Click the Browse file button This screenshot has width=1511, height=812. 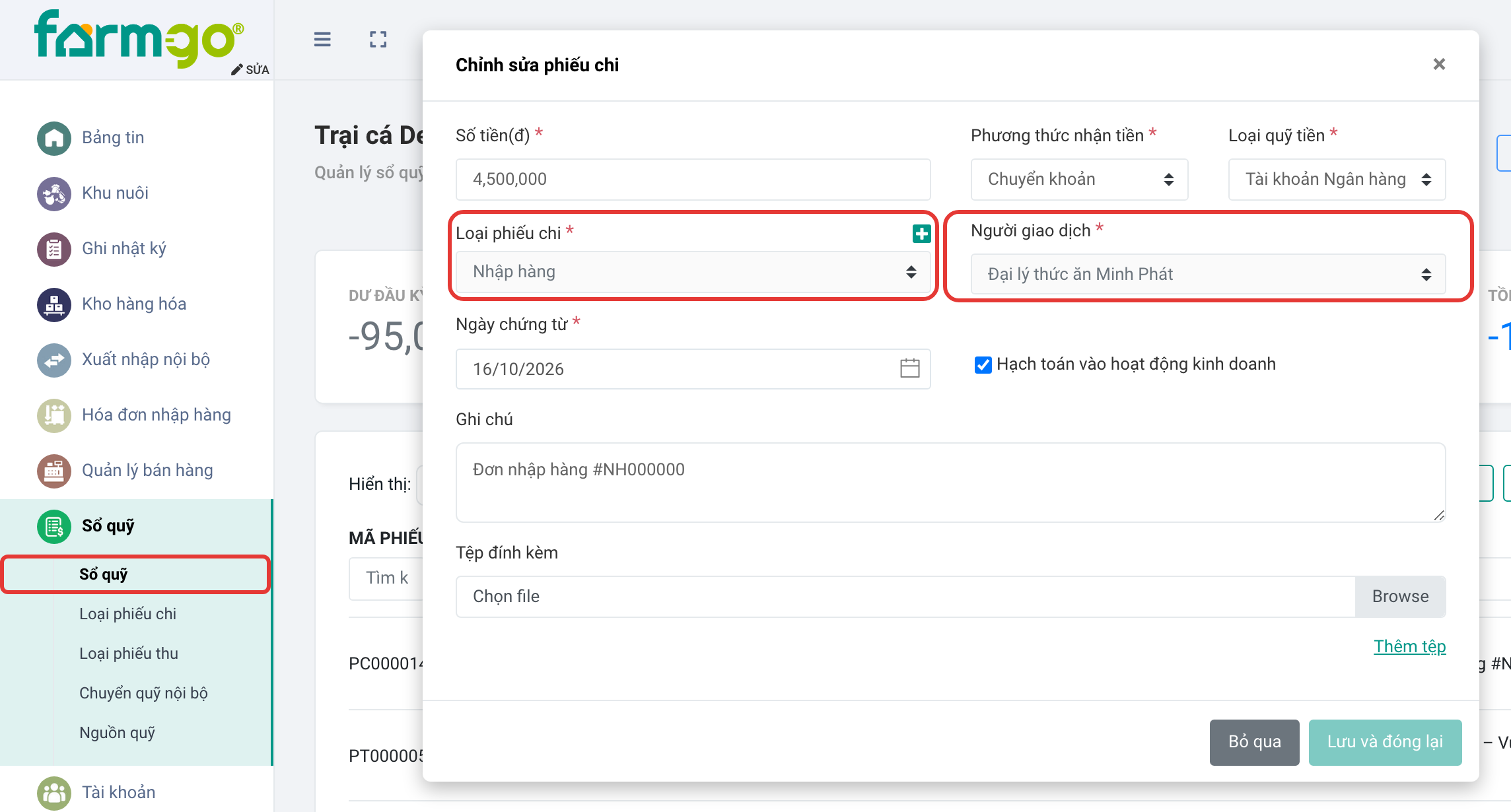tap(1401, 596)
